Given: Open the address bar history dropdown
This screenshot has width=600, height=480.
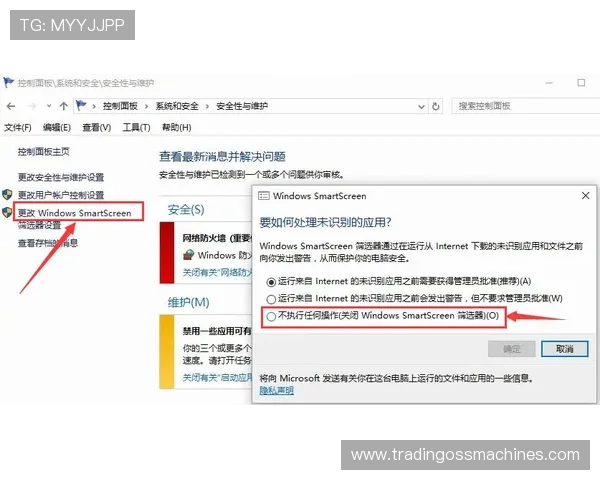Looking at the screenshot, I should click(x=421, y=107).
